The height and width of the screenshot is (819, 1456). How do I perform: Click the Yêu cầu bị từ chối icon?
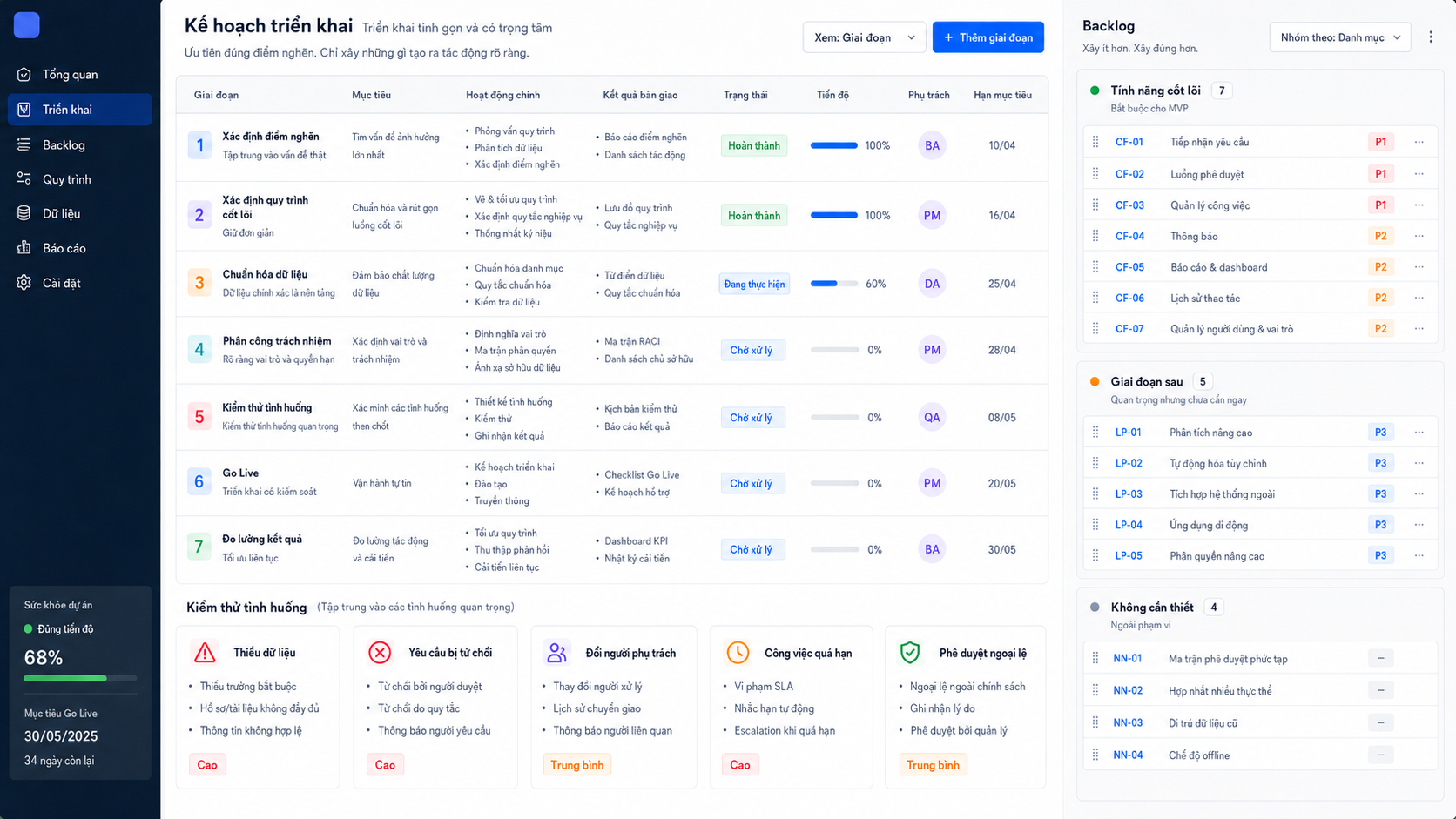(380, 653)
